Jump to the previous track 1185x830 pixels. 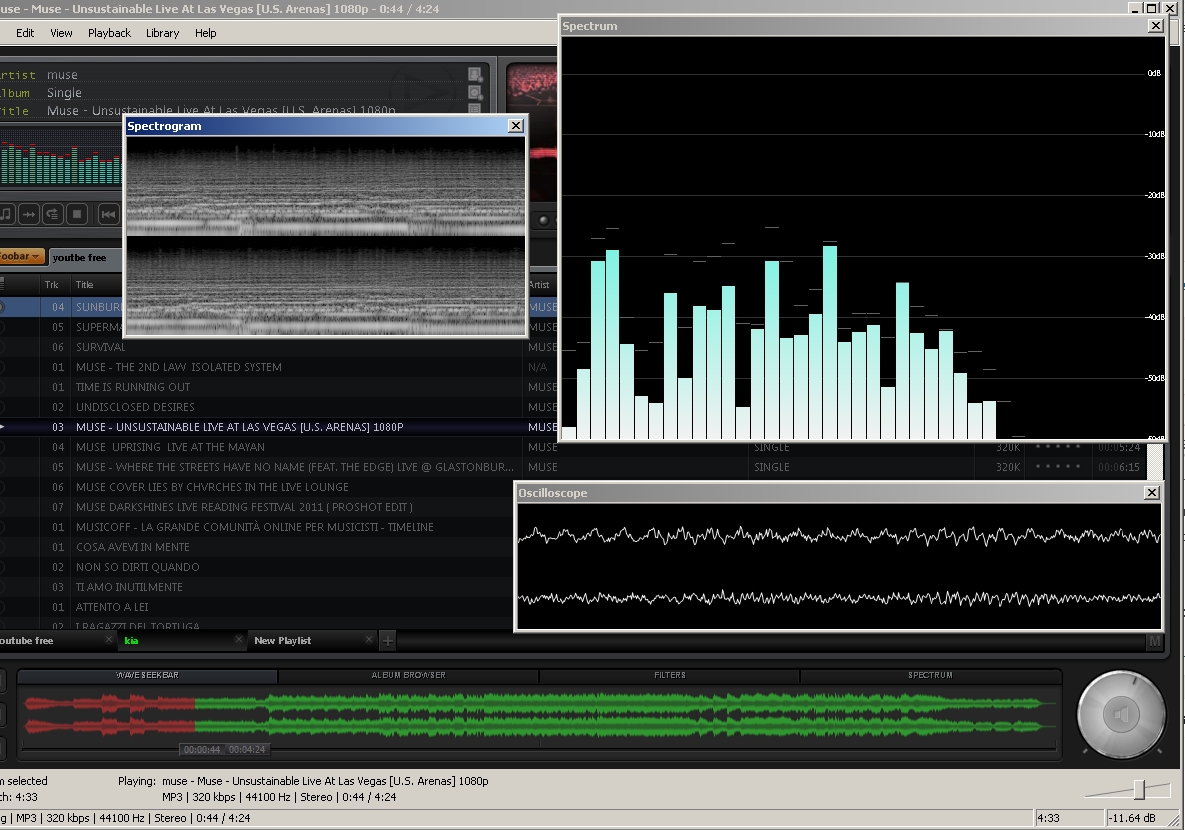coord(109,215)
